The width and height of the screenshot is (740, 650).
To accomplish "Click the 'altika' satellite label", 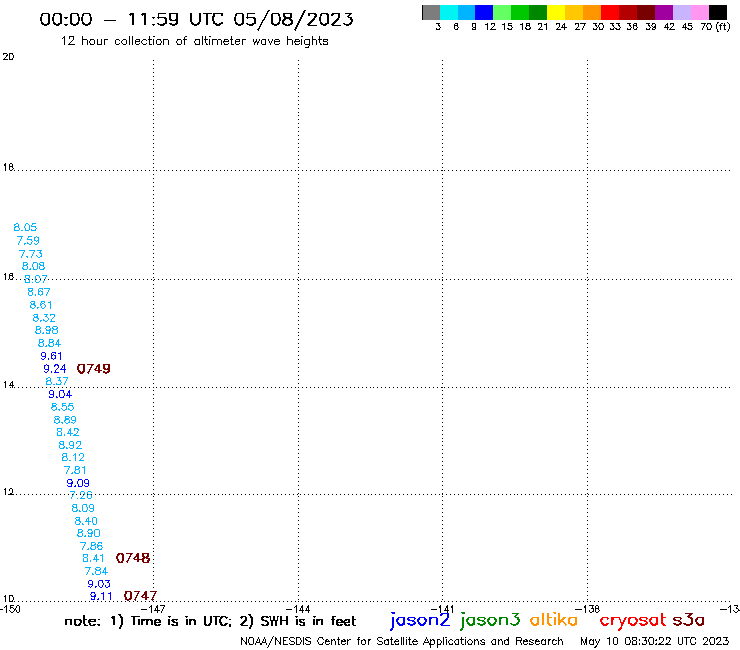I will tap(554, 620).
